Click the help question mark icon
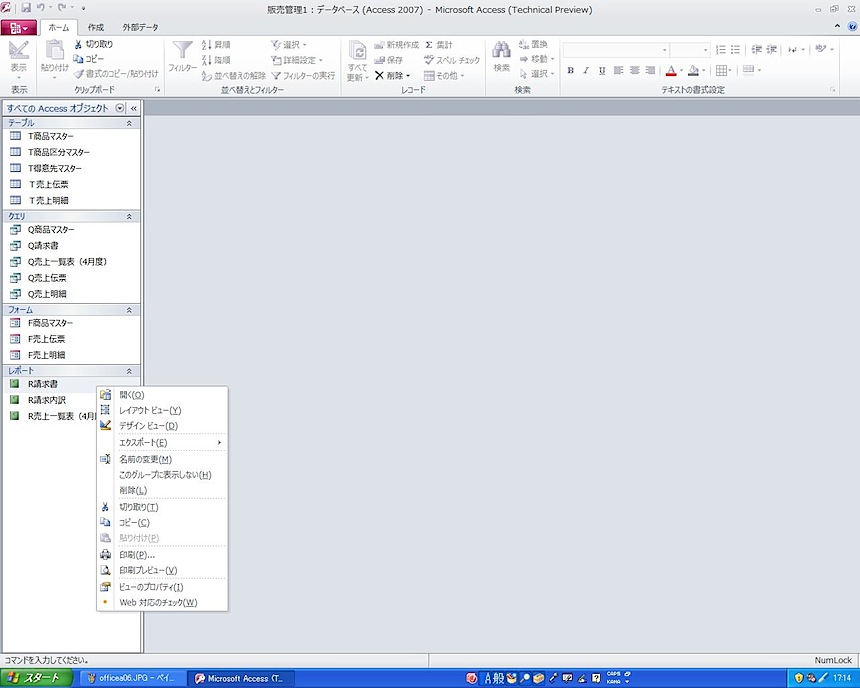Image resolution: width=860 pixels, height=688 pixels. (x=852, y=26)
